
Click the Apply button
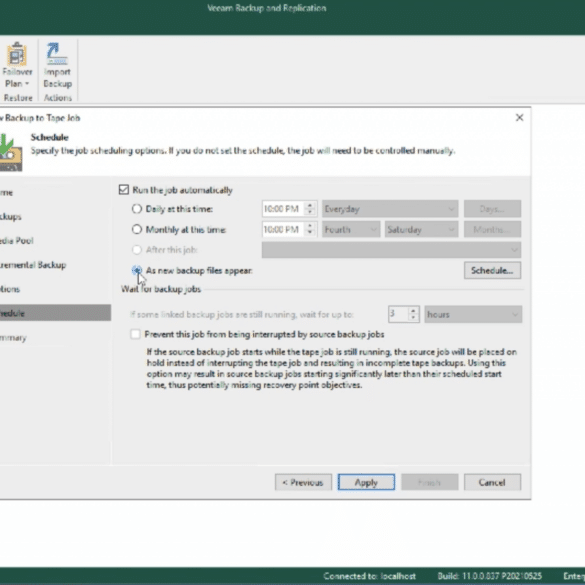[x=366, y=482]
